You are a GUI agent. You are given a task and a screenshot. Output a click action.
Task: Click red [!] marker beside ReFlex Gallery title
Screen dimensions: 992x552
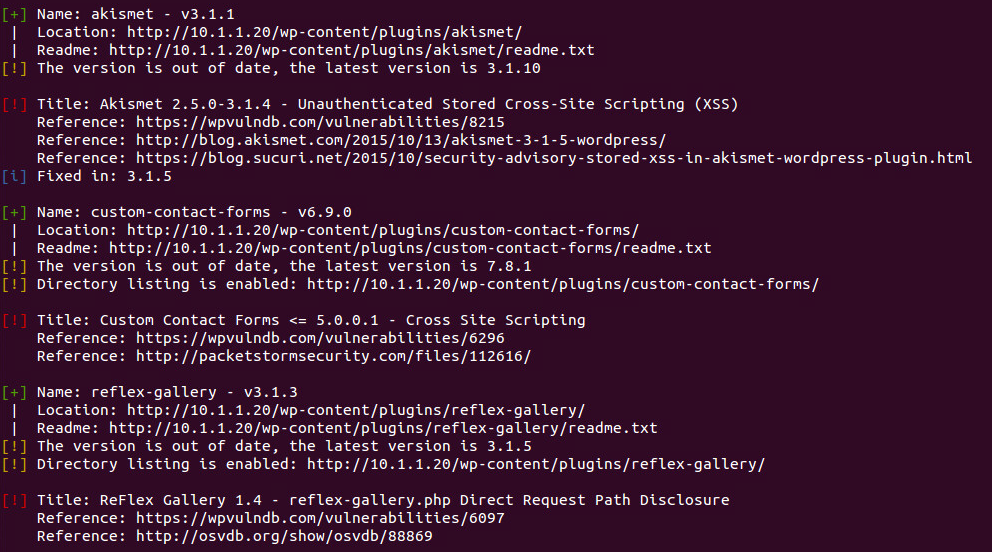tap(14, 501)
